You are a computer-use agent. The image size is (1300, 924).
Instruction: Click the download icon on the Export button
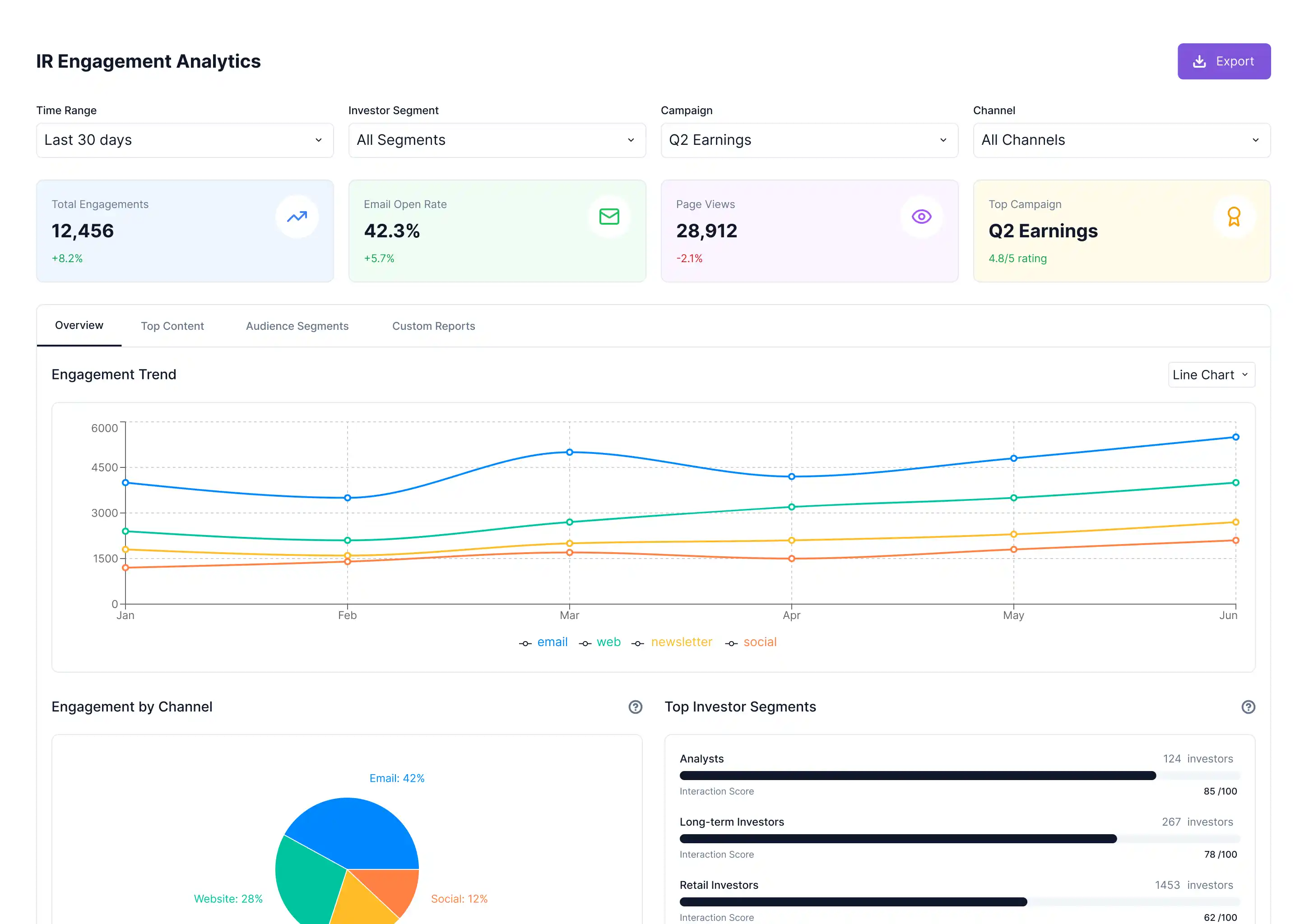click(1200, 61)
